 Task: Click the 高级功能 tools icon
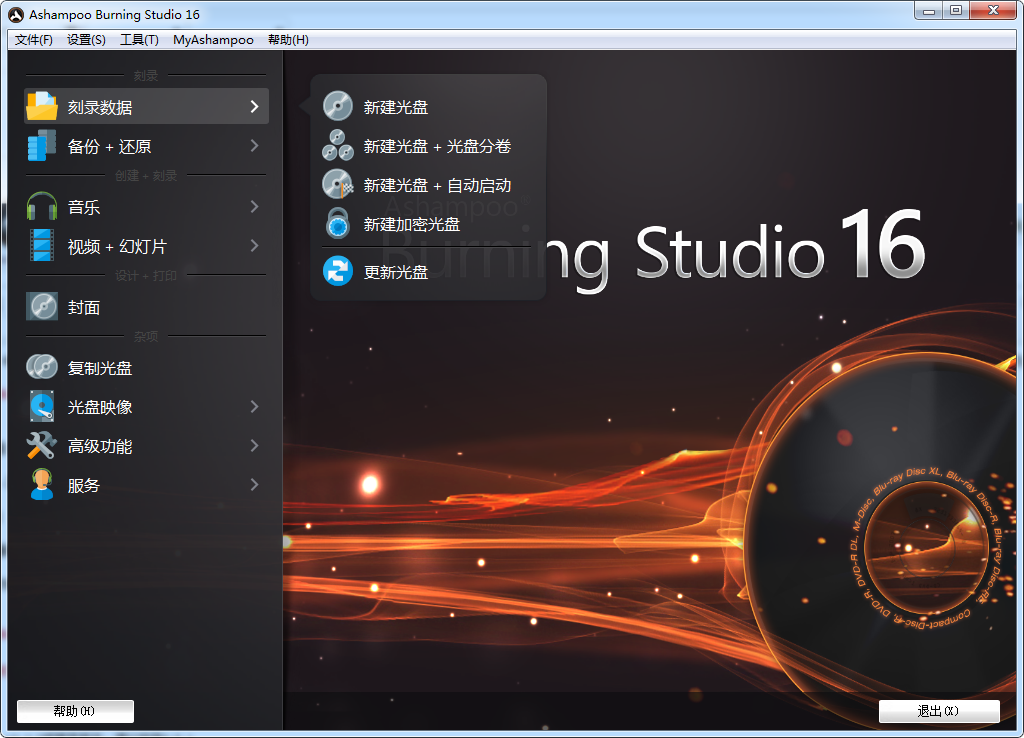42,445
